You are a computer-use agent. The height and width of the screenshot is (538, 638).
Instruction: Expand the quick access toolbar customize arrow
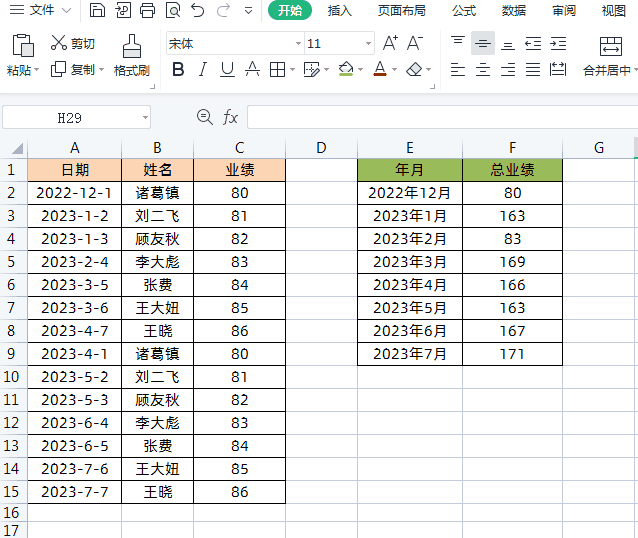pyautogui.click(x=249, y=11)
